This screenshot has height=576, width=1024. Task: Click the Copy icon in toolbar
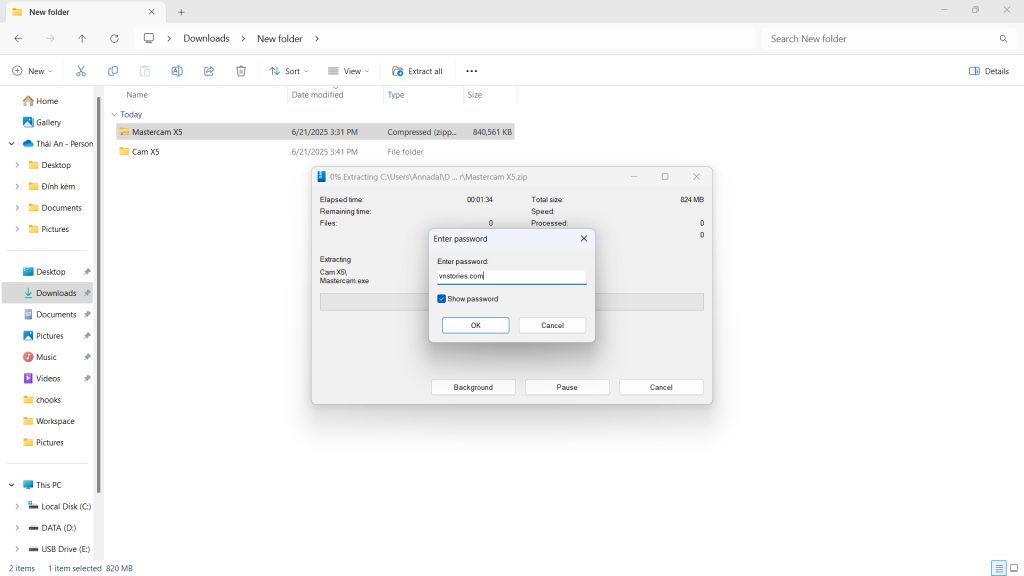113,71
